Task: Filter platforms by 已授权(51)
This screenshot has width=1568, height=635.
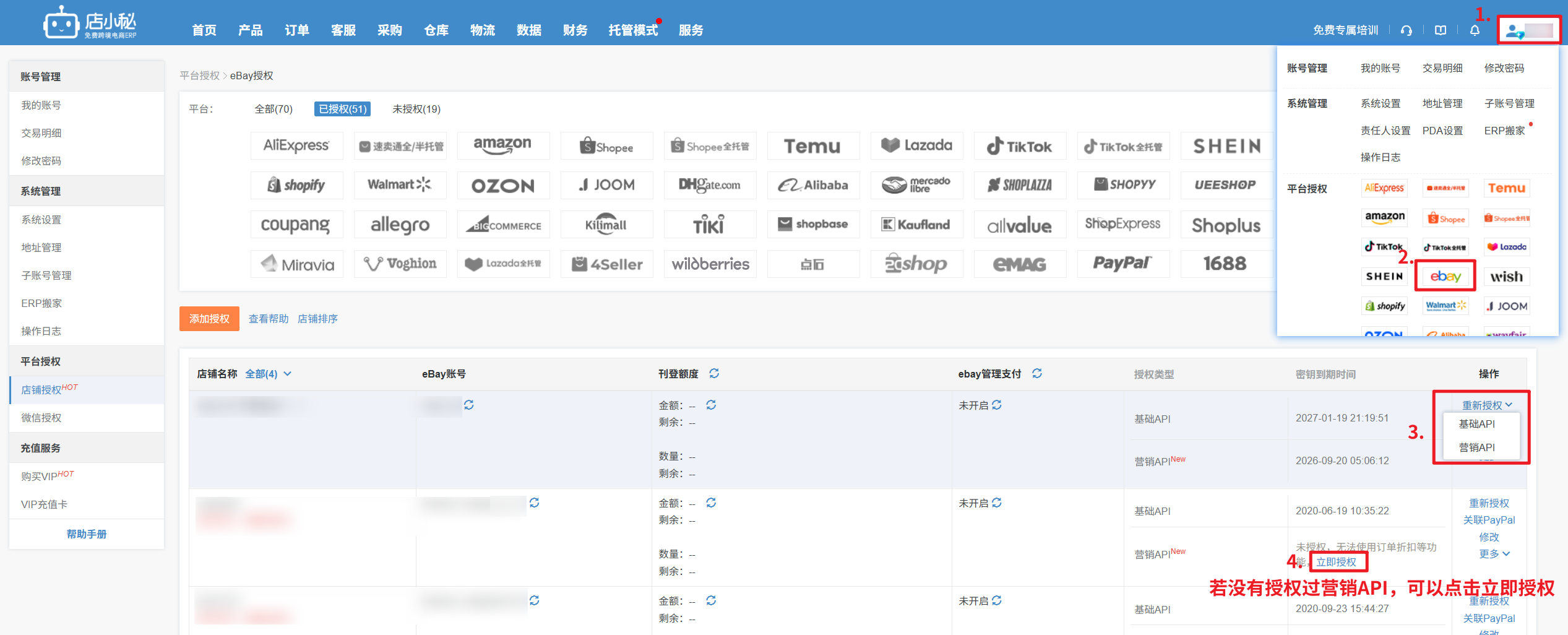Action: pyautogui.click(x=343, y=109)
